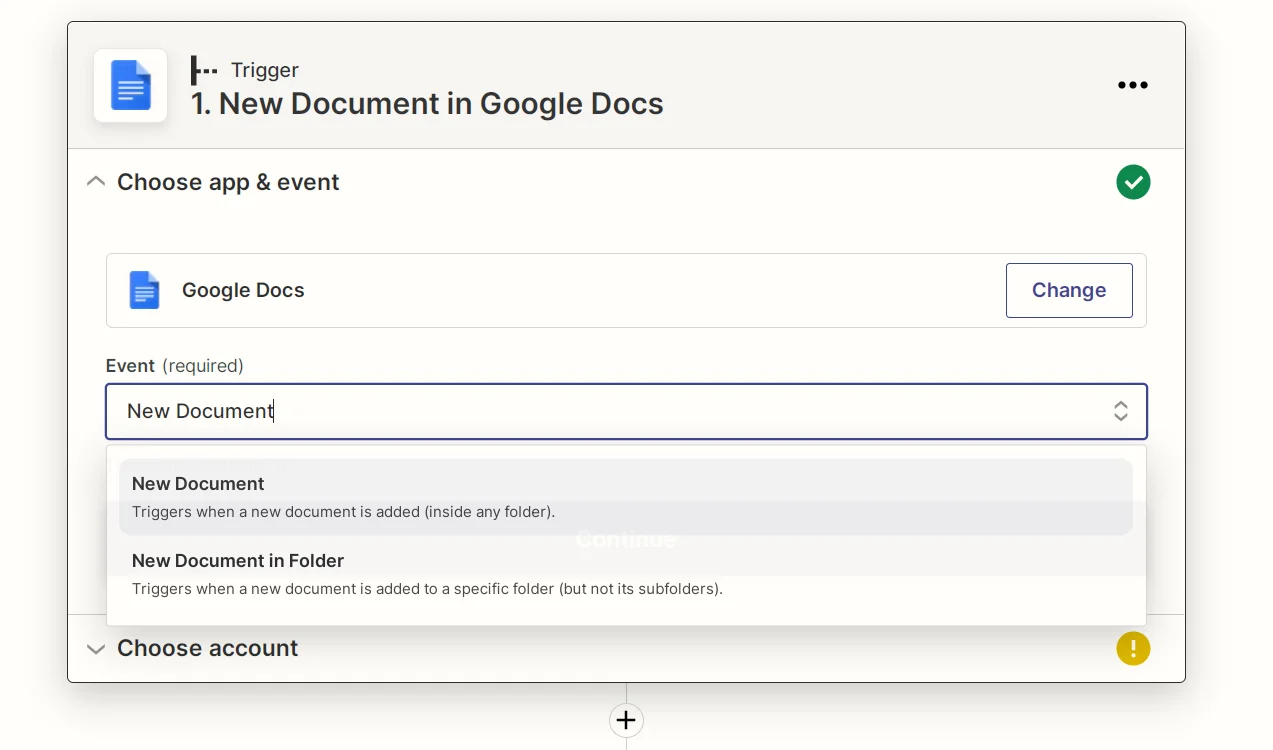The image size is (1273, 750).
Task: Toggle the Event dropdown arrows
Action: [x=1120, y=411]
